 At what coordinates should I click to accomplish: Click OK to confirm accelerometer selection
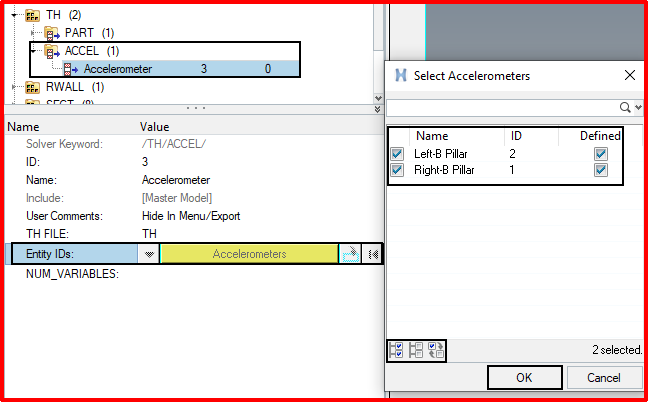[x=524, y=378]
